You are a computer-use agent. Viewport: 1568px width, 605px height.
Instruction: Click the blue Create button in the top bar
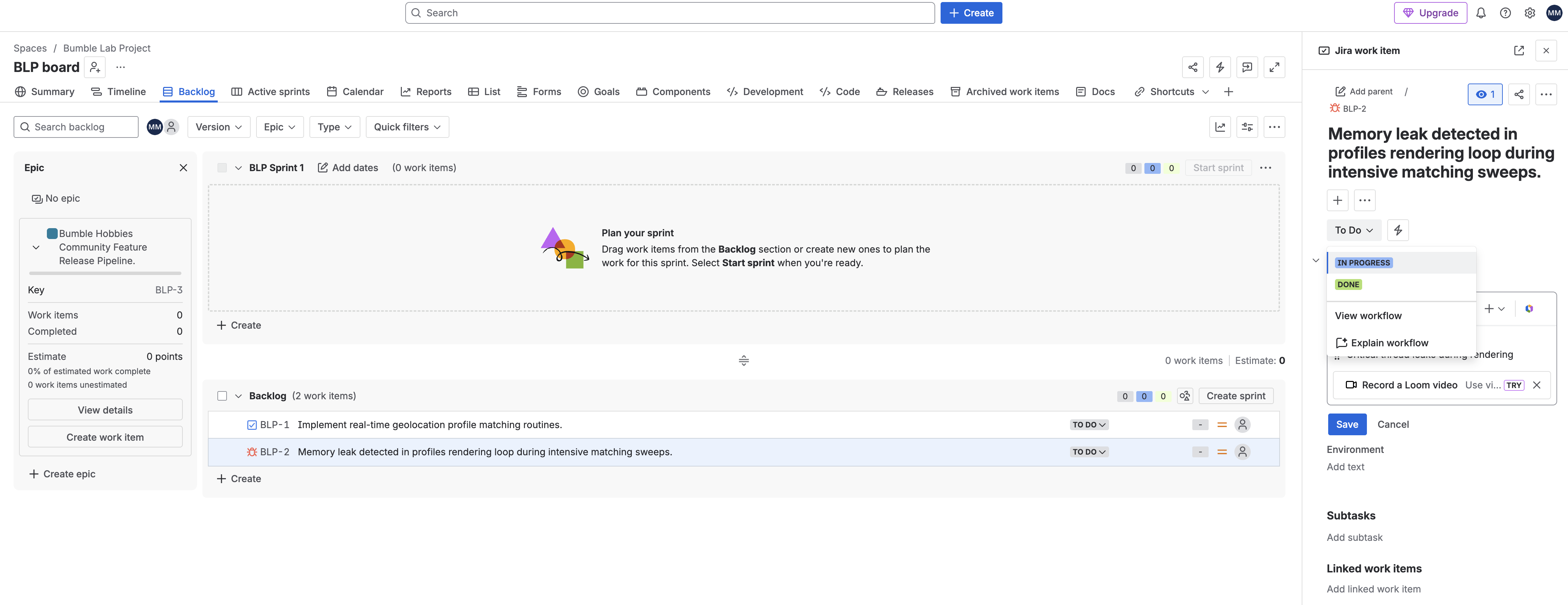point(971,13)
